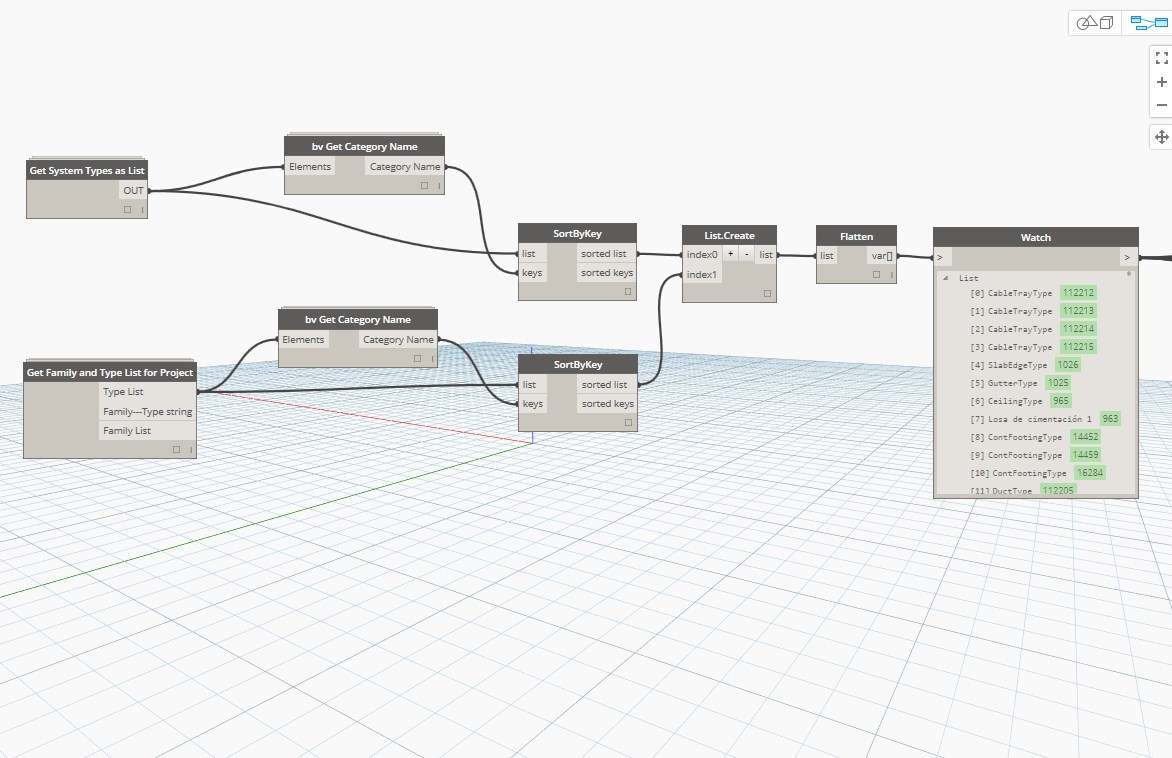Select the List.Create node header
This screenshot has width=1172, height=758.
click(x=729, y=235)
